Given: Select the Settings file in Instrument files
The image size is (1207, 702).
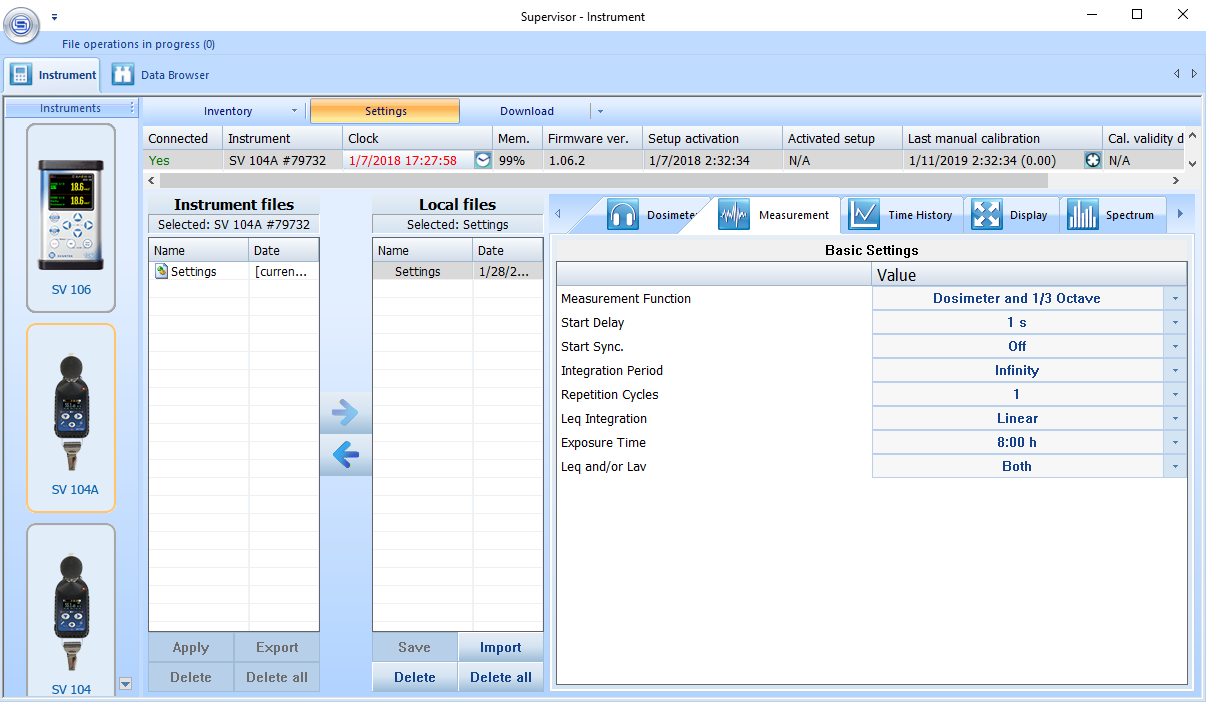Looking at the screenshot, I should click(193, 272).
